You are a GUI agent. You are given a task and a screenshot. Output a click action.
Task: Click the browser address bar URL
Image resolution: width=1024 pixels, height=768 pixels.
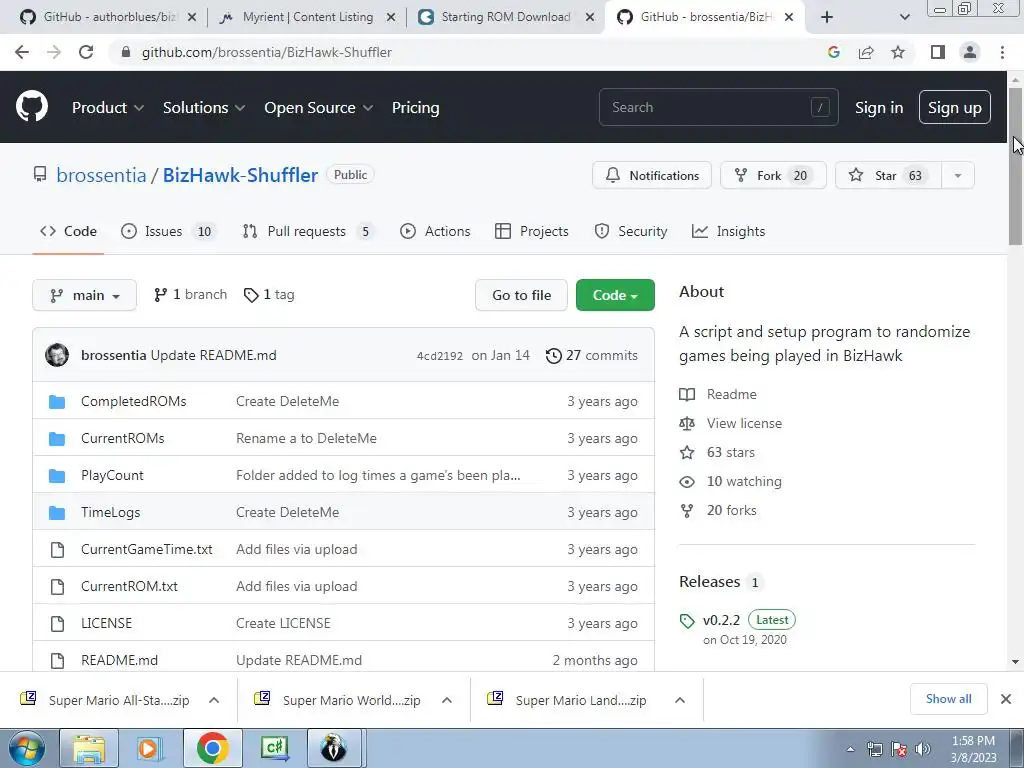pyautogui.click(x=266, y=52)
